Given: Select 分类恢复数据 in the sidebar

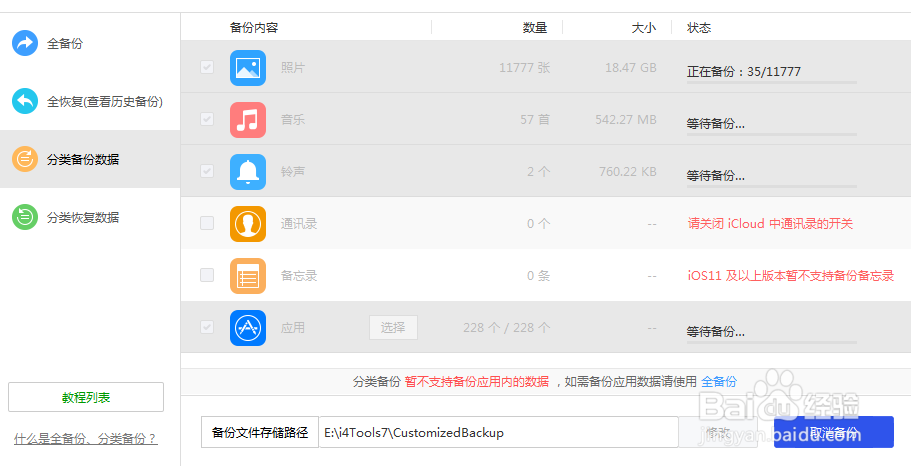Looking at the screenshot, I should (90, 217).
